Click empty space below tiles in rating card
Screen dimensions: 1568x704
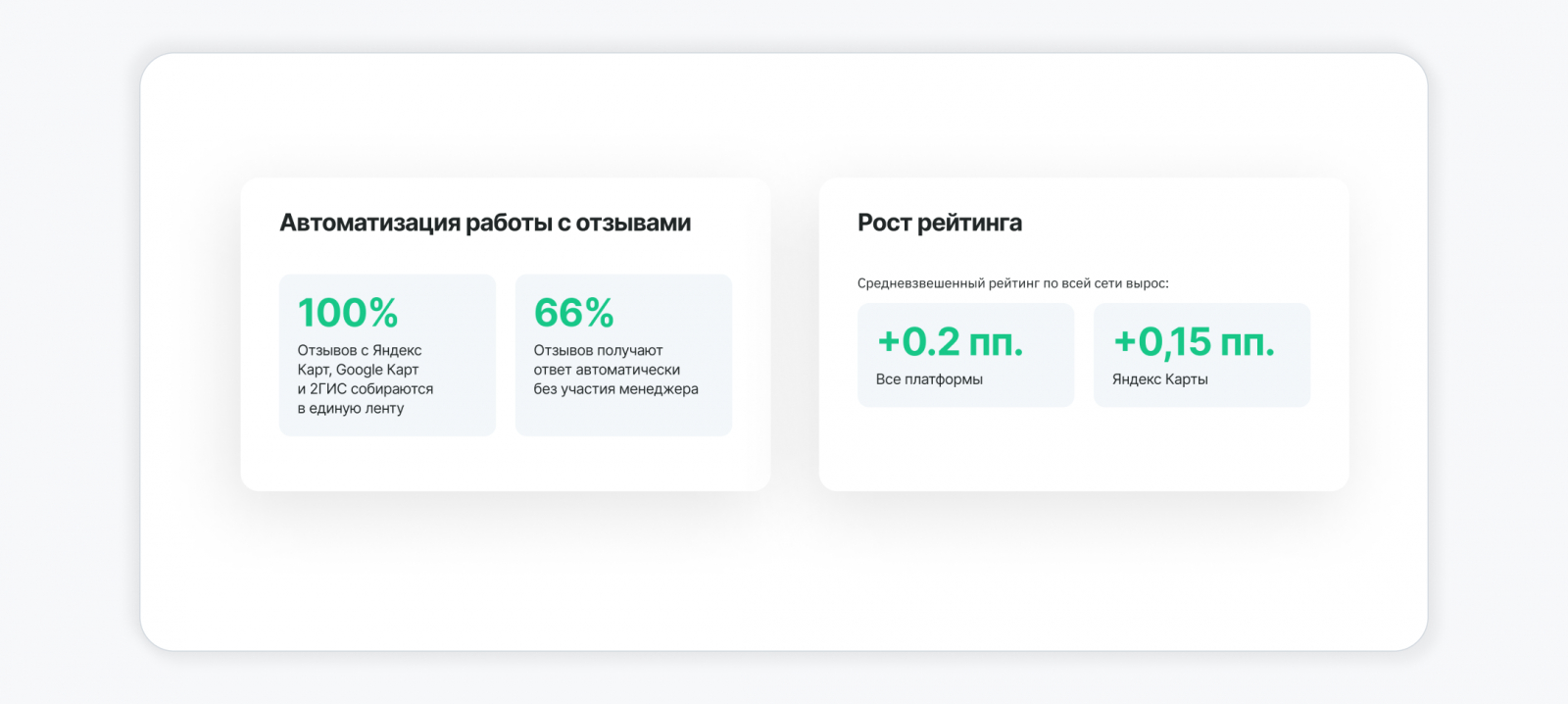[1084, 449]
